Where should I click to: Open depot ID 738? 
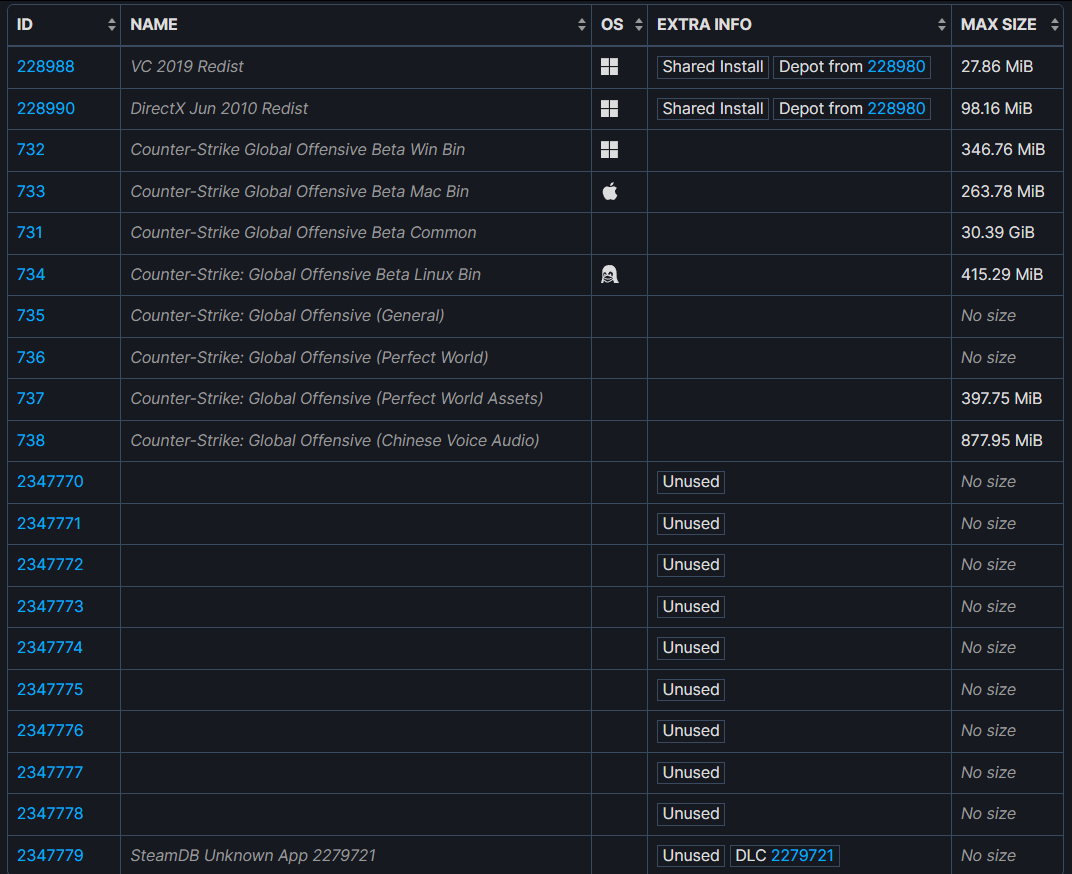(31, 440)
